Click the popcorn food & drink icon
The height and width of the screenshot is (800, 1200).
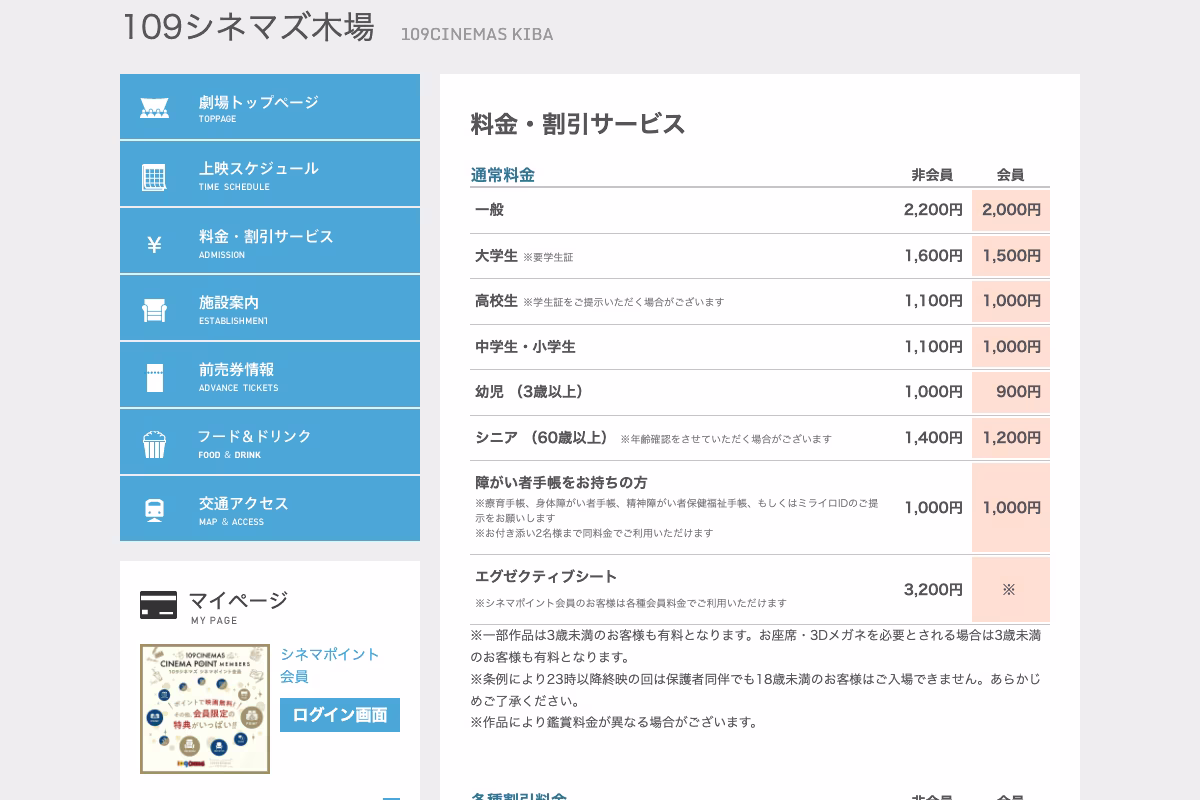(x=154, y=444)
